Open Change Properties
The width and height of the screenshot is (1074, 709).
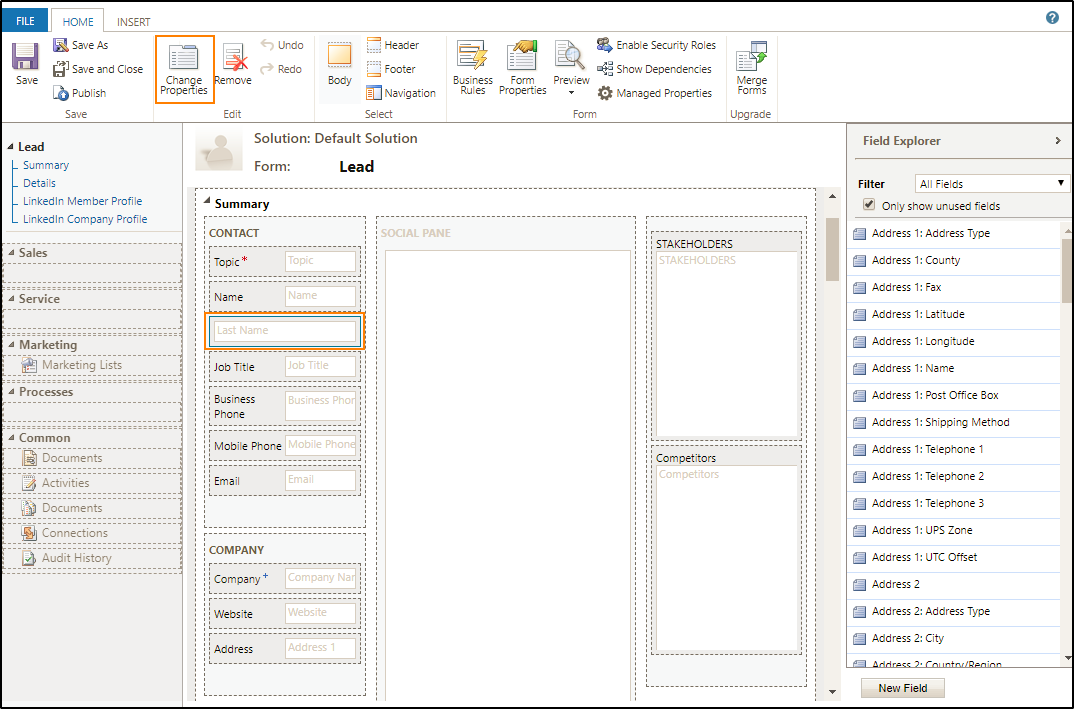[184, 69]
